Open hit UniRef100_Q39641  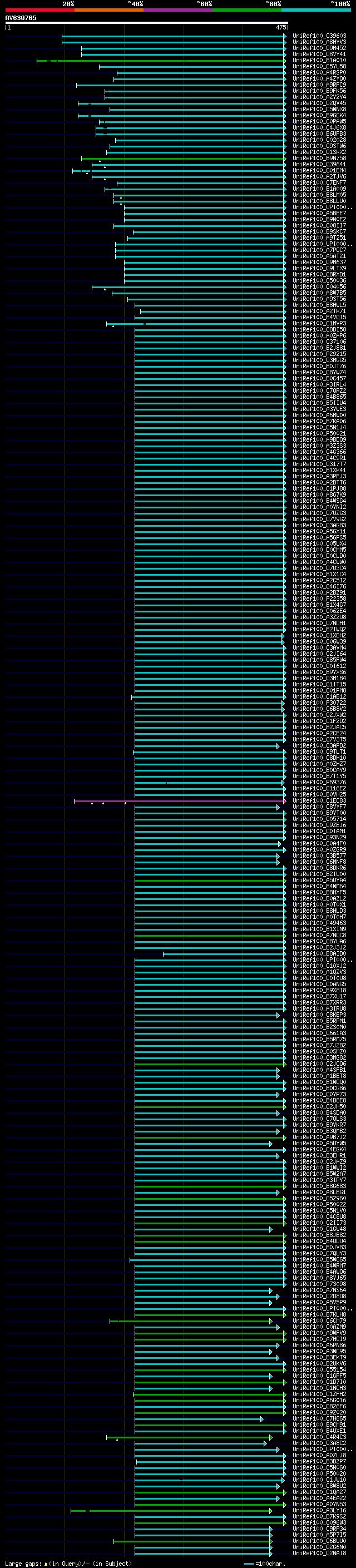point(319,164)
